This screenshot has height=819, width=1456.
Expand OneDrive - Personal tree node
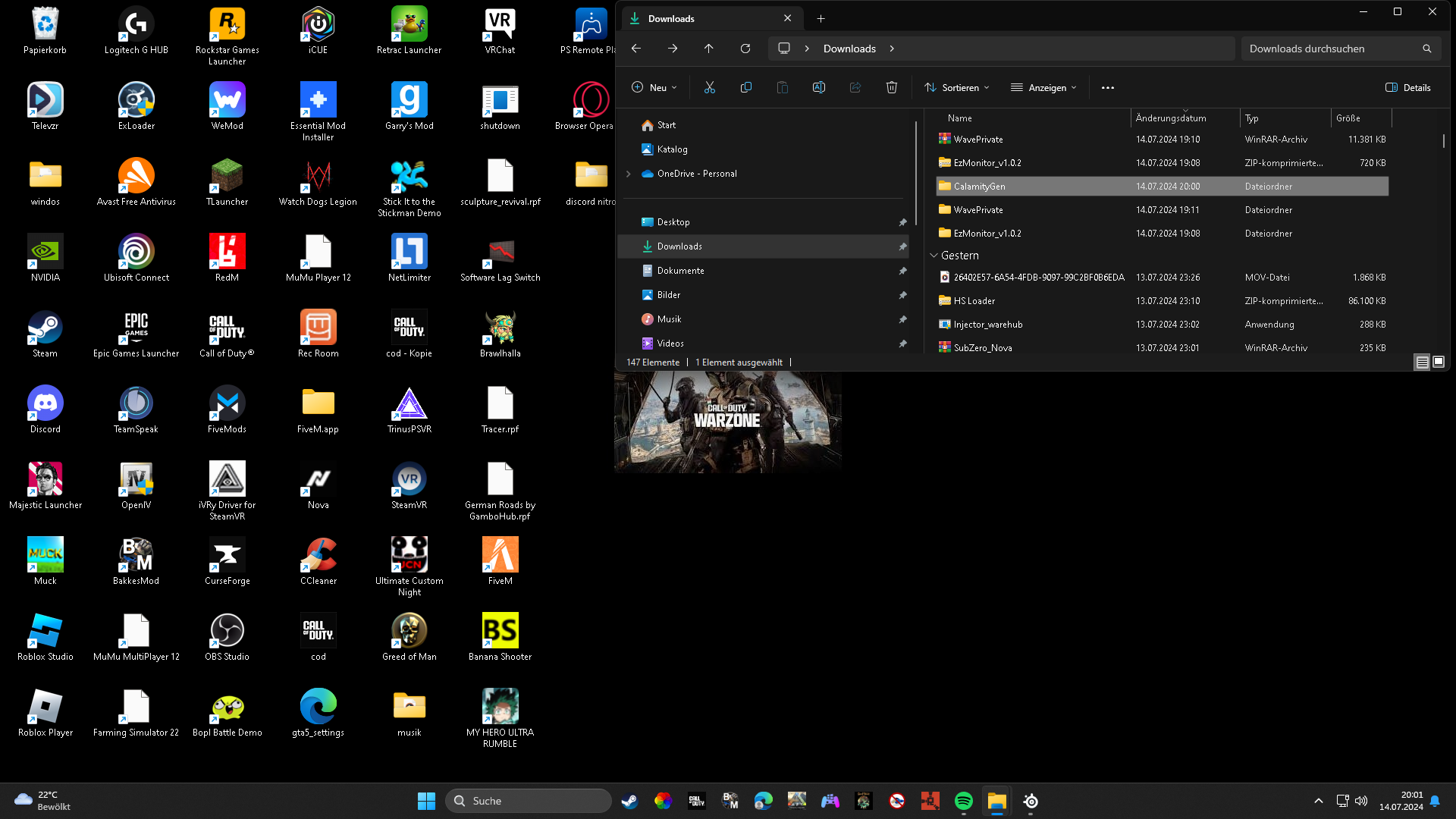(x=629, y=174)
